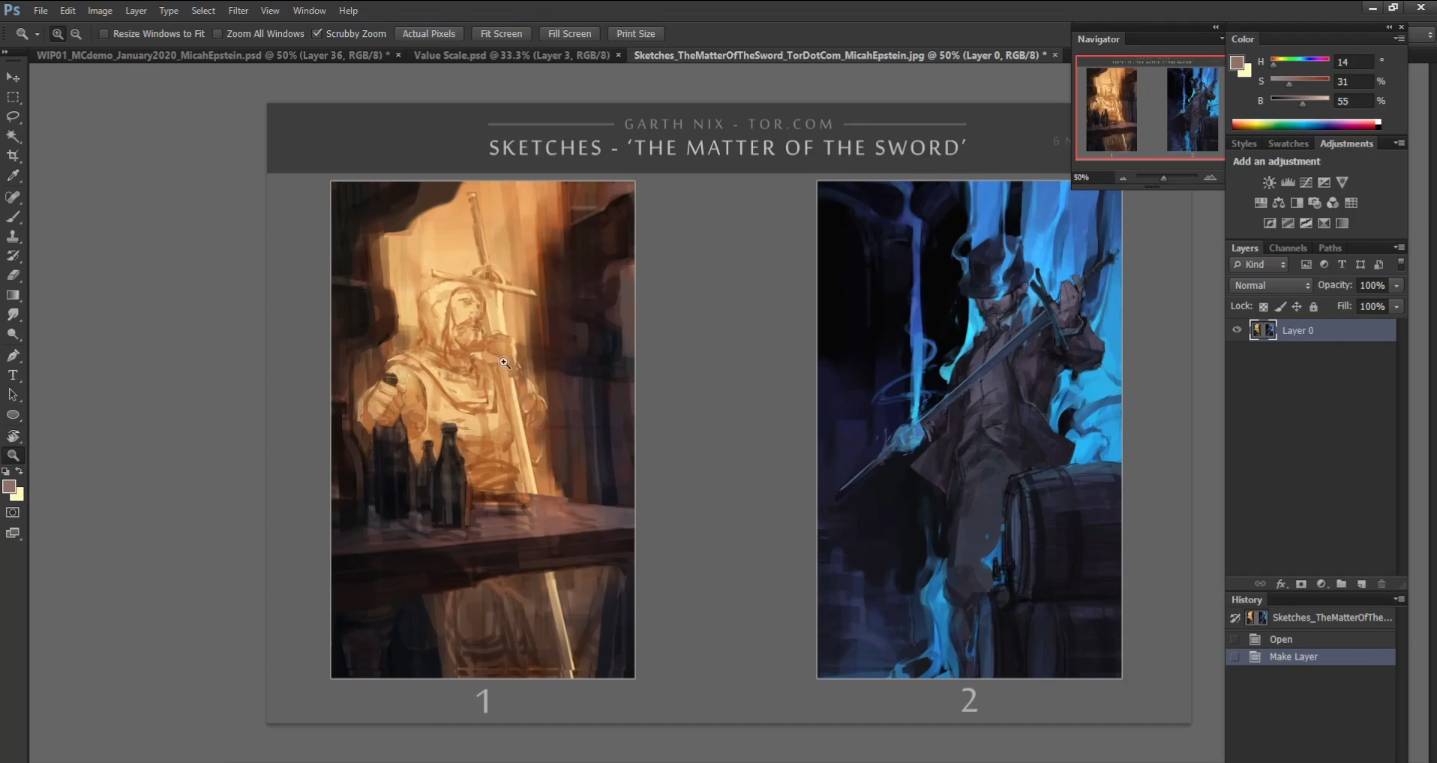Select the Crop tool
The height and width of the screenshot is (763, 1437).
pyautogui.click(x=13, y=156)
